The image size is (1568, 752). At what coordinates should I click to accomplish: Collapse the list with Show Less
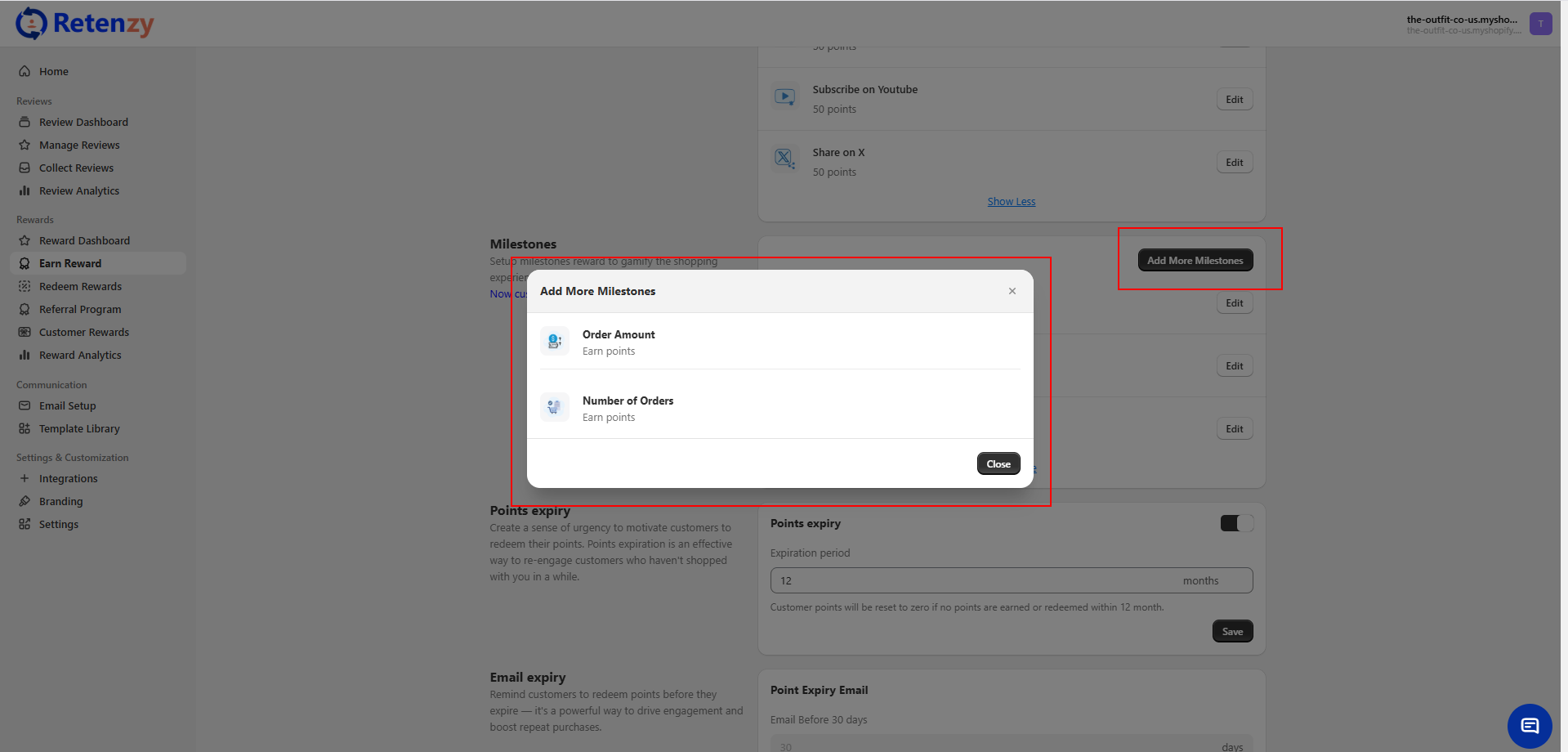pos(1011,202)
